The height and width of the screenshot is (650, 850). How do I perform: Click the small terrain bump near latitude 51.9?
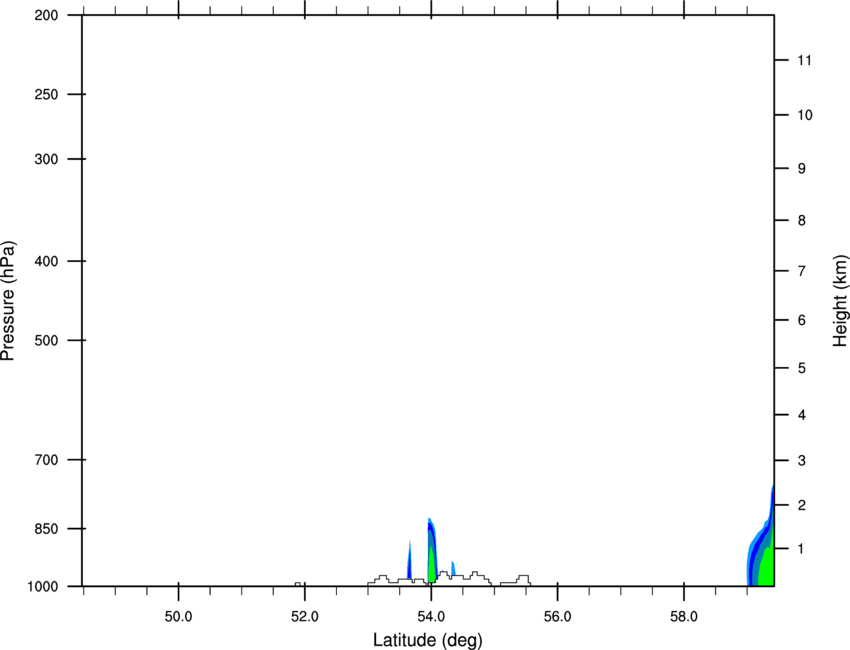pyautogui.click(x=298, y=584)
